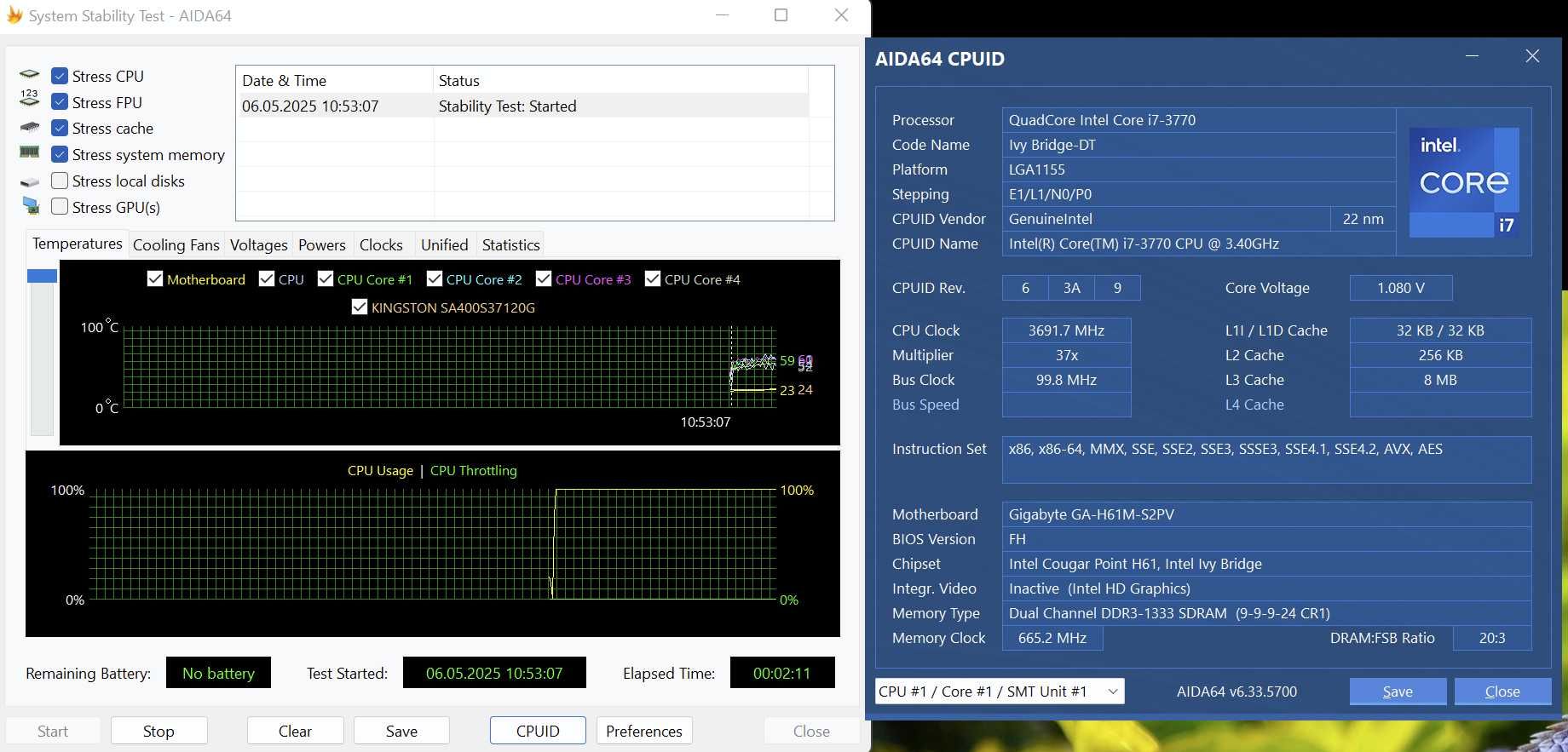Click the Code Name value Ivy Bridge-DT
This screenshot has height=752, width=1568.
click(1199, 145)
